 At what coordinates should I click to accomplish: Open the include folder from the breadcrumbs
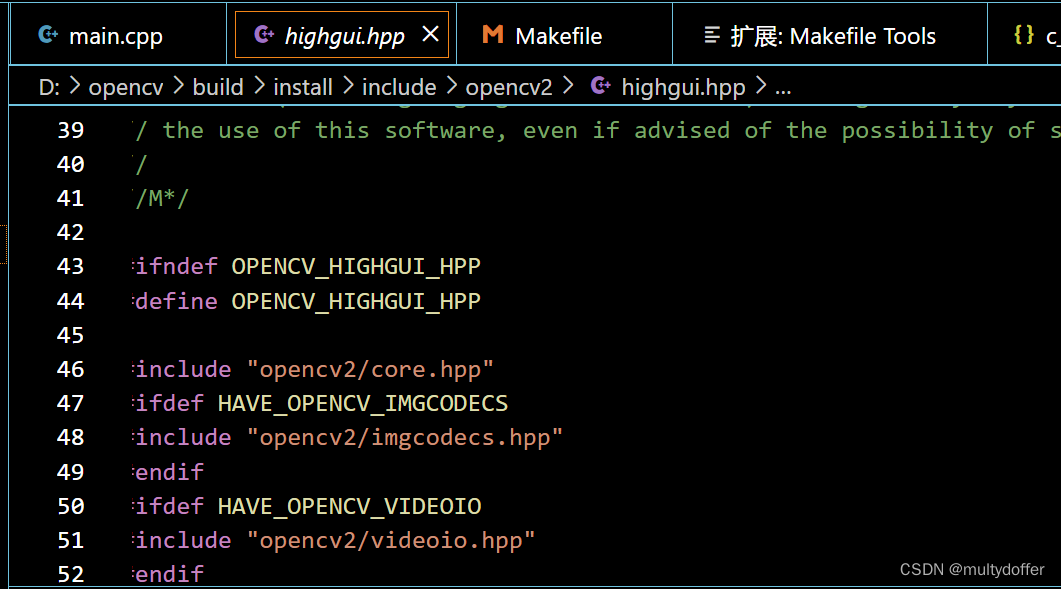pos(398,86)
